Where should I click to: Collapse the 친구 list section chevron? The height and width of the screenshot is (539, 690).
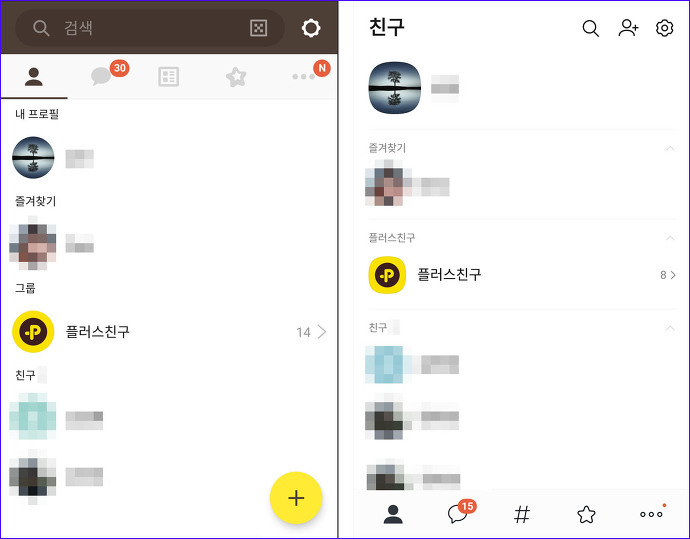click(x=670, y=328)
